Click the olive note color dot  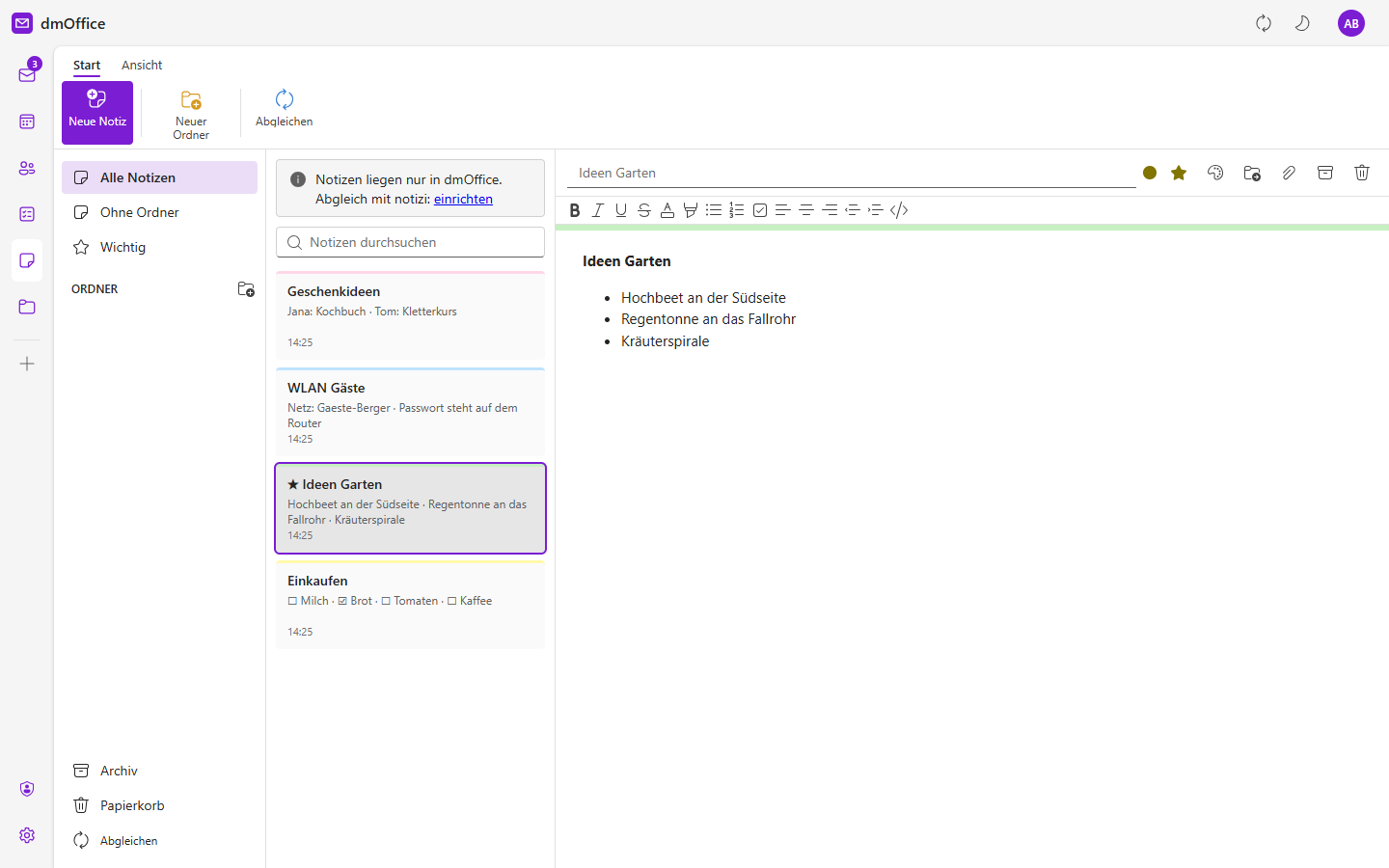(x=1150, y=173)
